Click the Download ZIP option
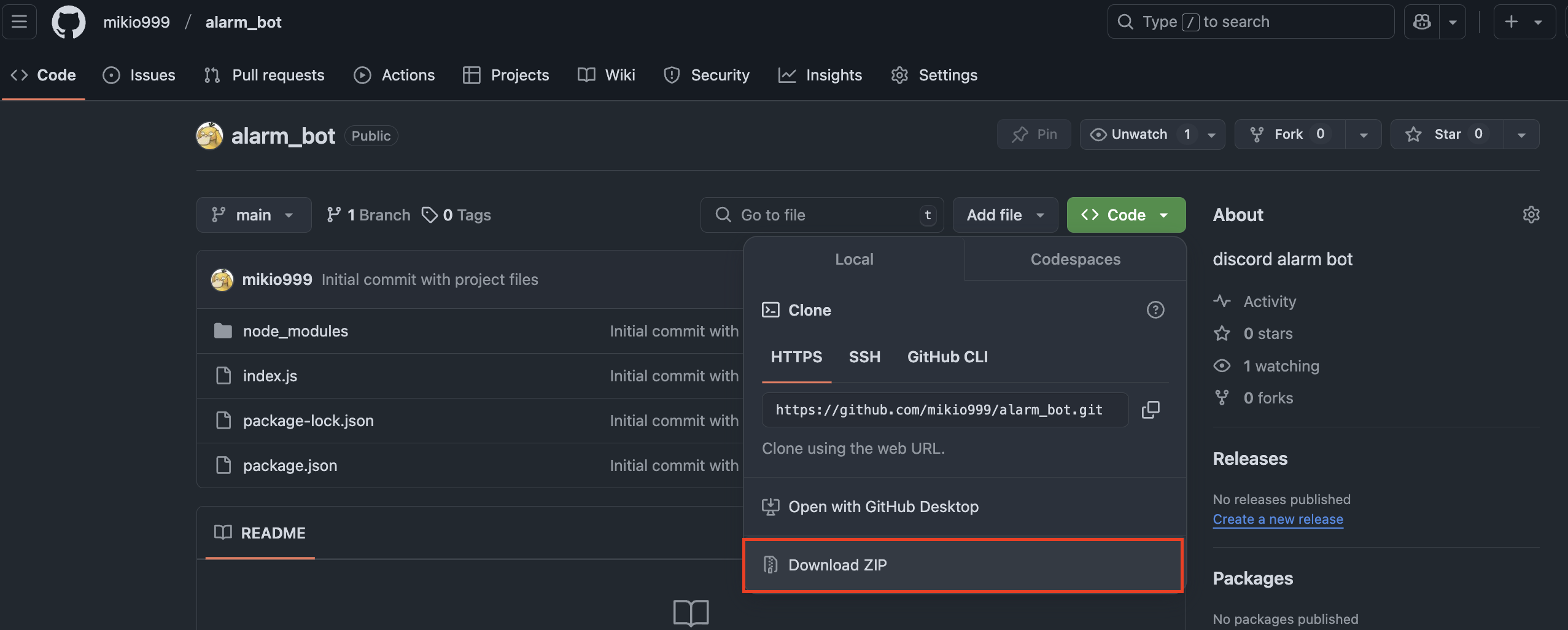 click(x=837, y=564)
